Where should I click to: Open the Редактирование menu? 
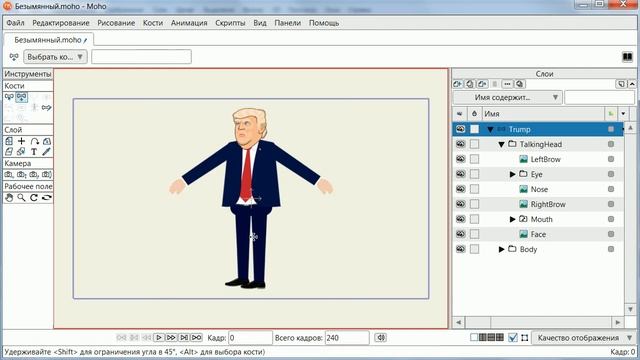(x=61, y=23)
